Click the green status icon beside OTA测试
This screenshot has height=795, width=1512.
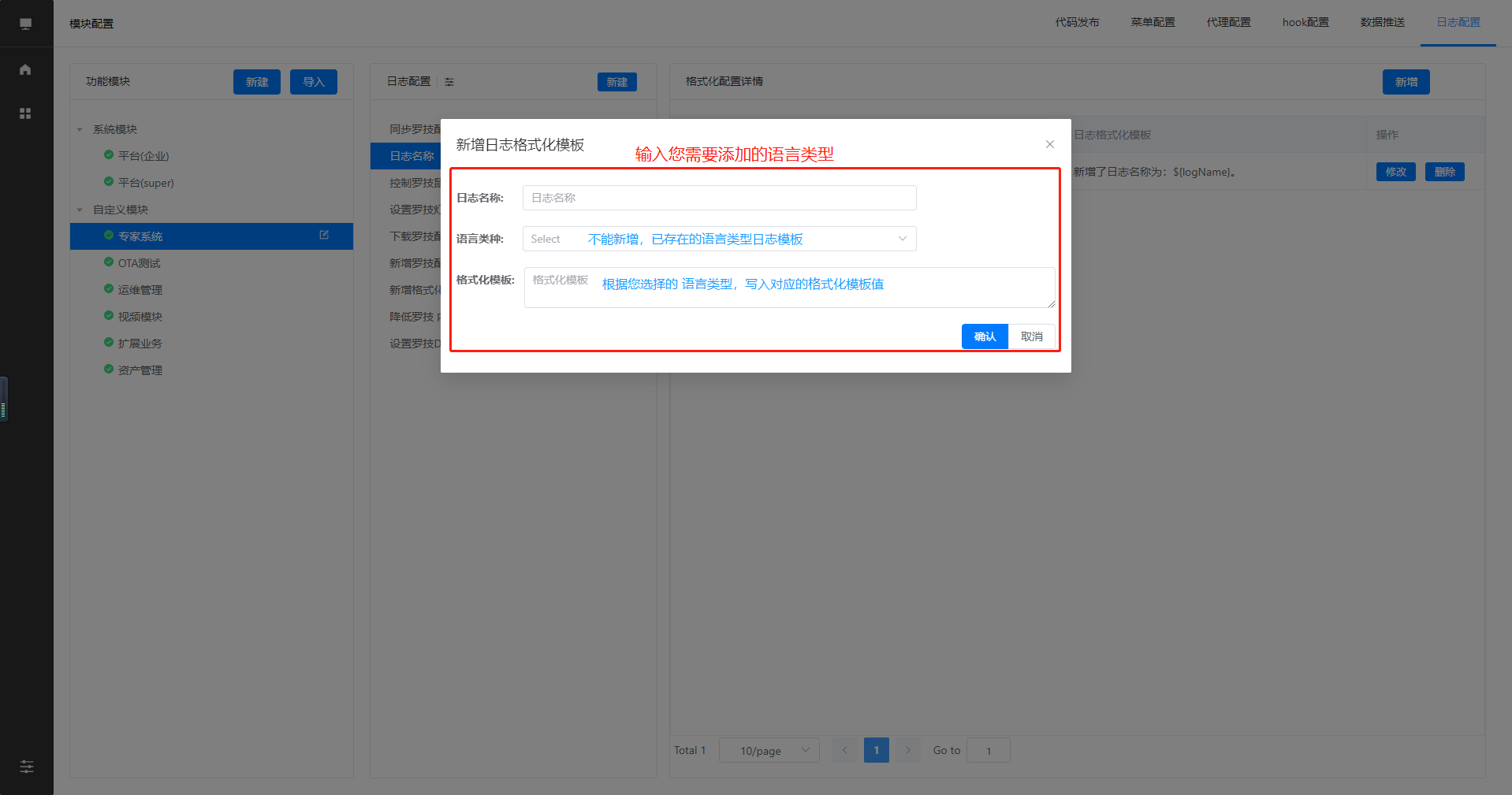click(x=109, y=262)
